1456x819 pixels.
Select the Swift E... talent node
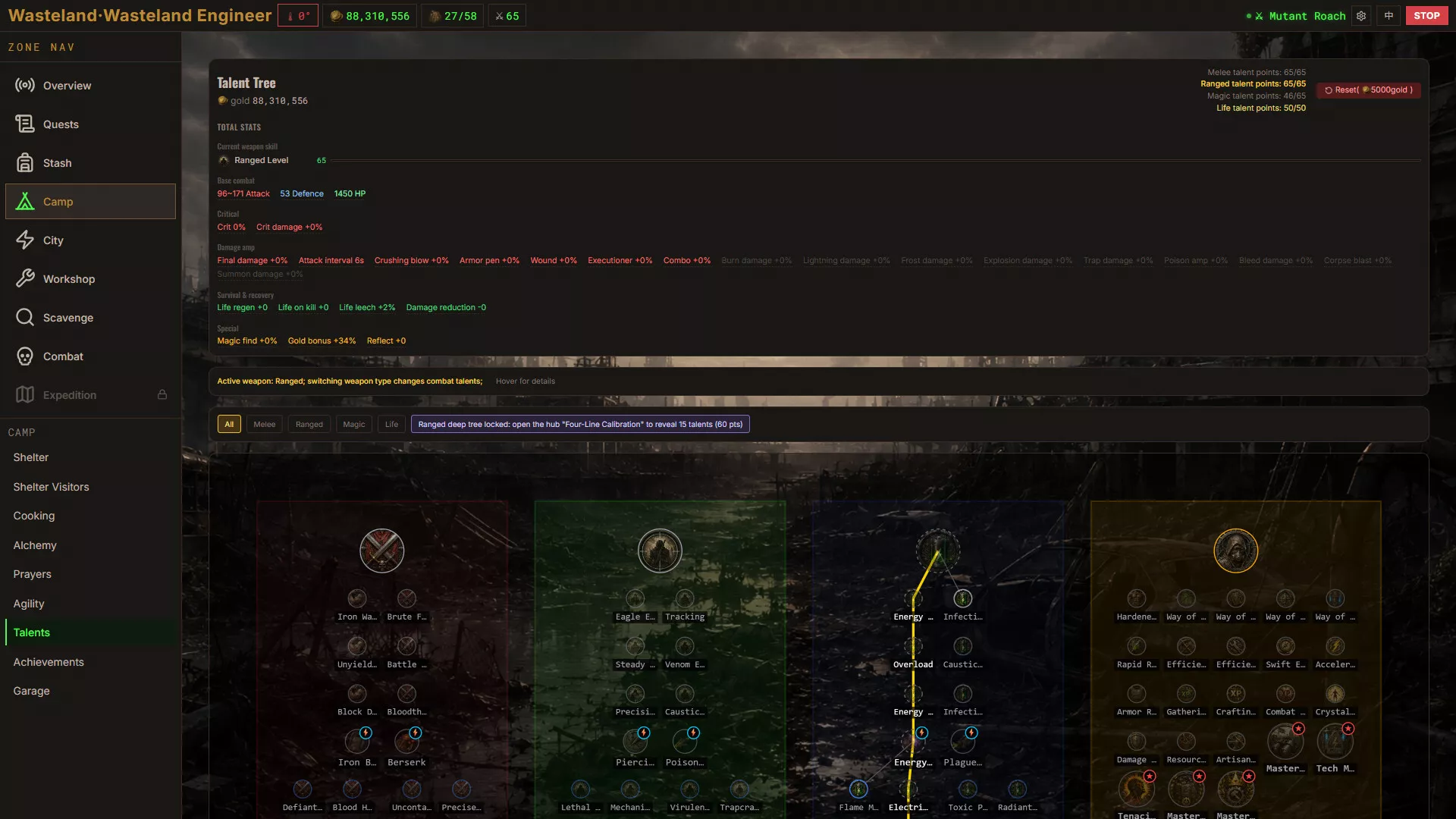coord(1285,646)
